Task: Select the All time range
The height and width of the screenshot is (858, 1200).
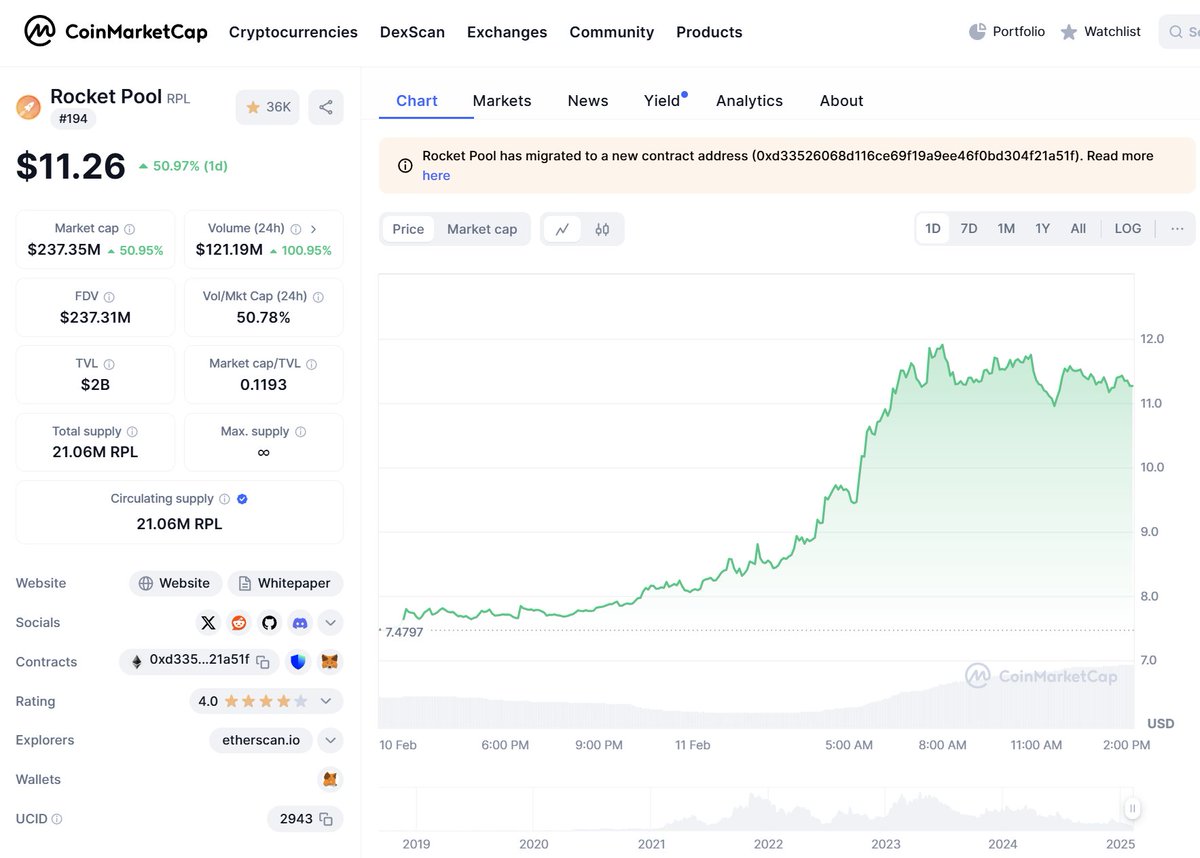Action: coord(1078,228)
